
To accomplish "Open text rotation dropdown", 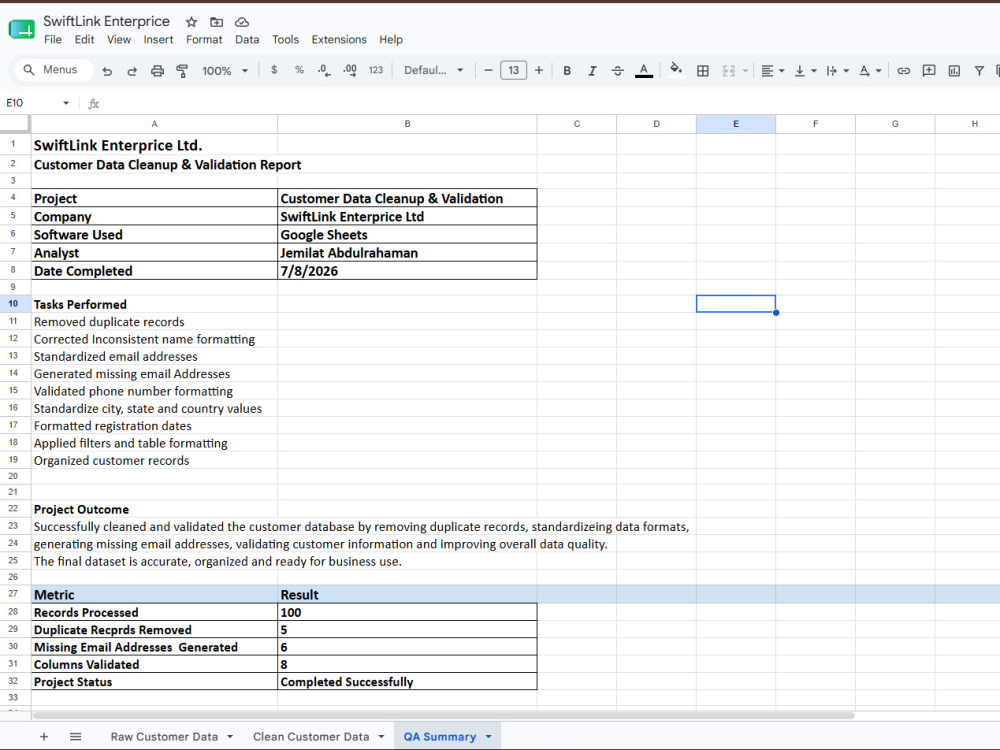I will (x=870, y=71).
